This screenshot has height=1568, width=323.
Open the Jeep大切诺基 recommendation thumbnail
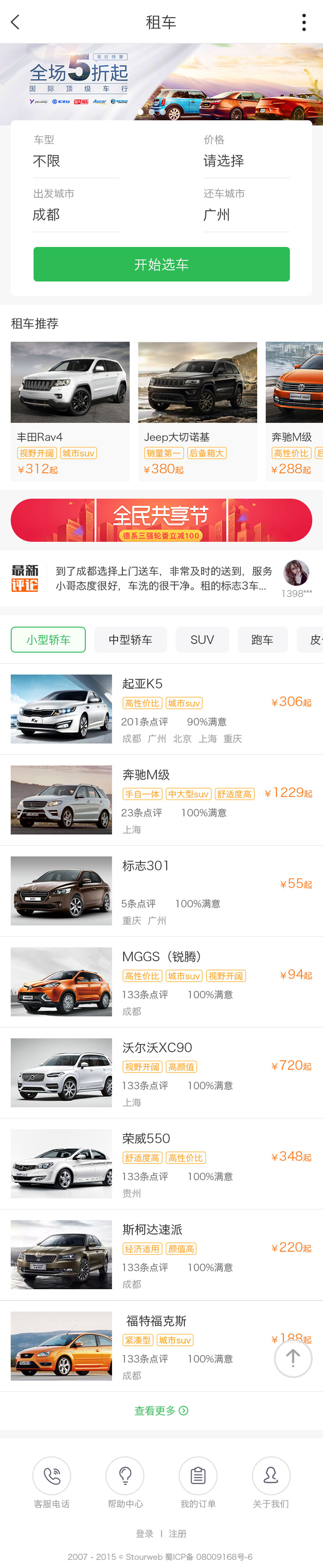point(197,382)
